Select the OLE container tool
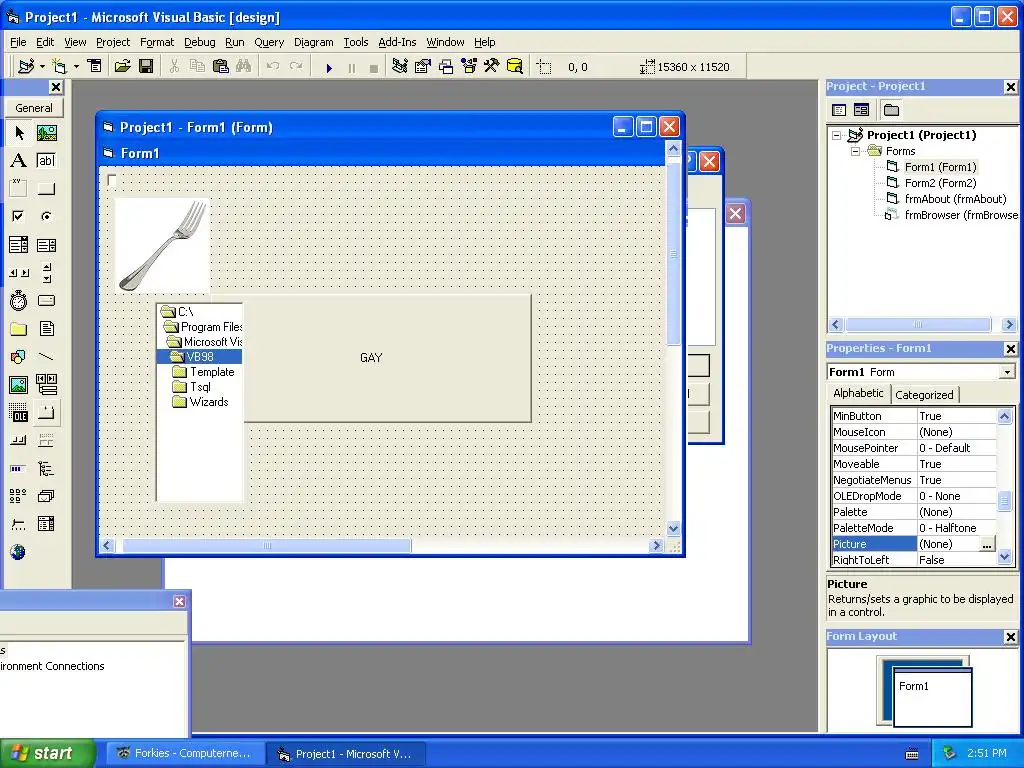This screenshot has width=1024, height=768. [x=19, y=413]
